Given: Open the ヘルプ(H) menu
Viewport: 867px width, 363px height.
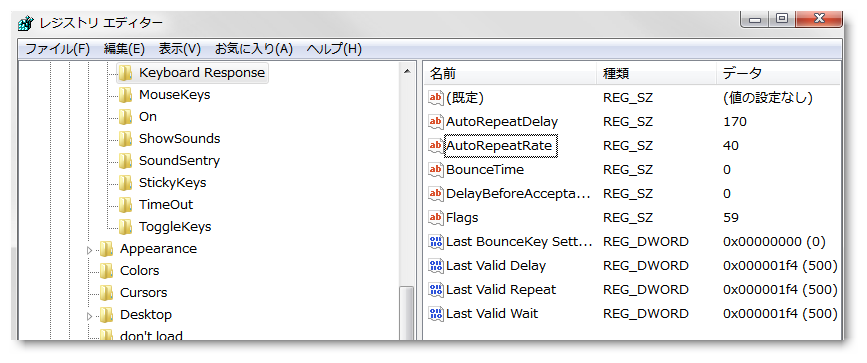Looking at the screenshot, I should [334, 49].
